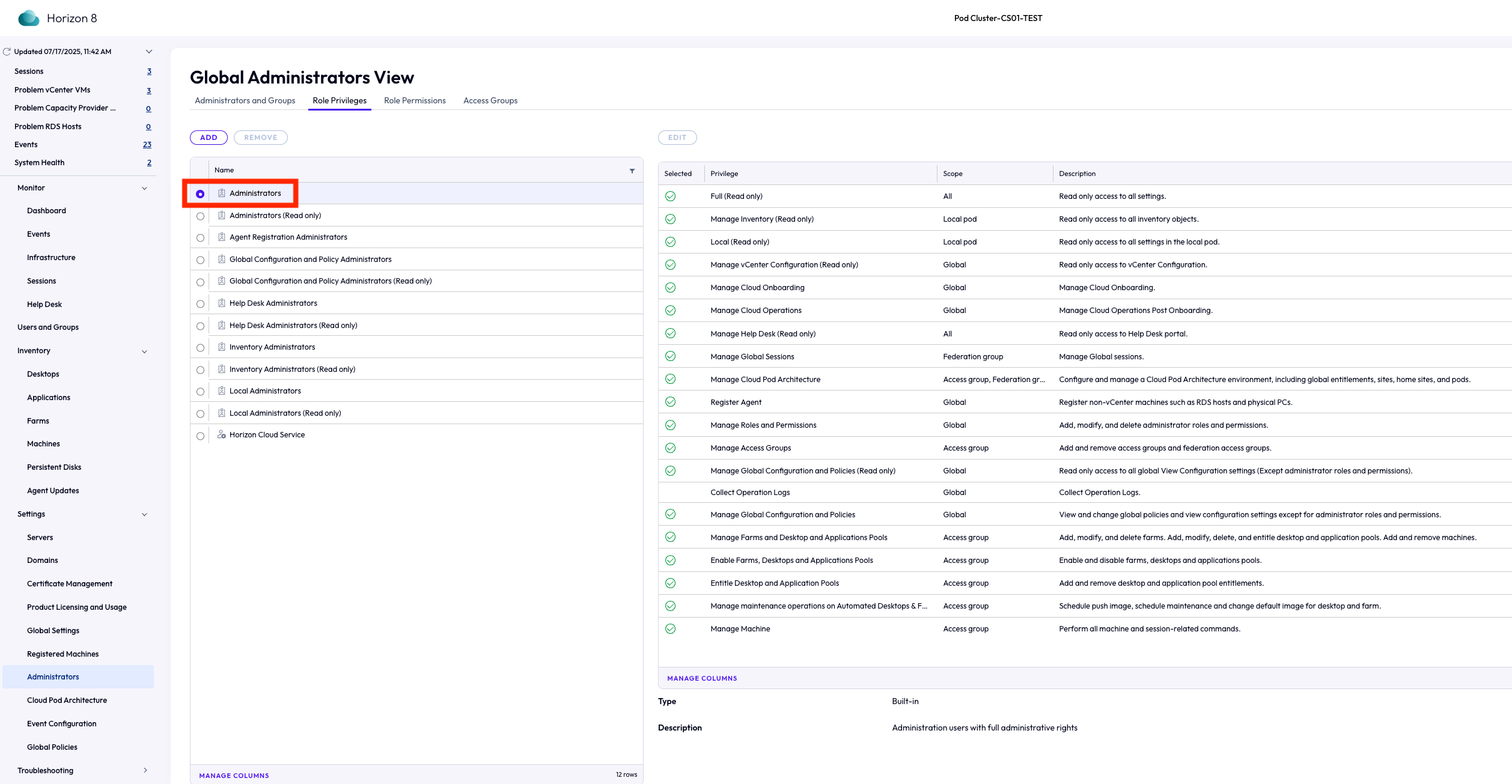Click the green check for Register Agent
Image resolution: width=1512 pixels, height=784 pixels.
coord(670,402)
